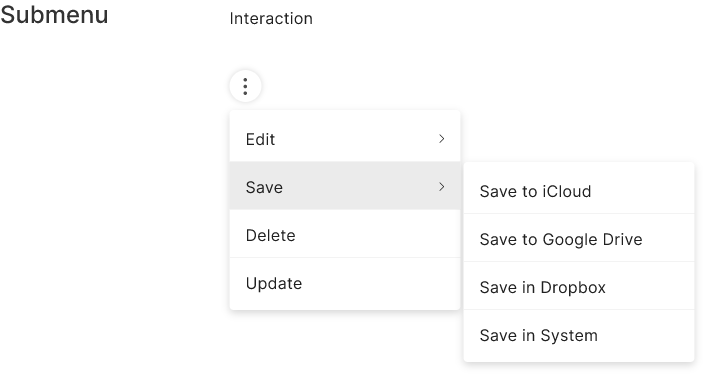Trigger the Delete action in dropdown
Image resolution: width=707 pixels, height=377 pixels.
click(x=345, y=234)
